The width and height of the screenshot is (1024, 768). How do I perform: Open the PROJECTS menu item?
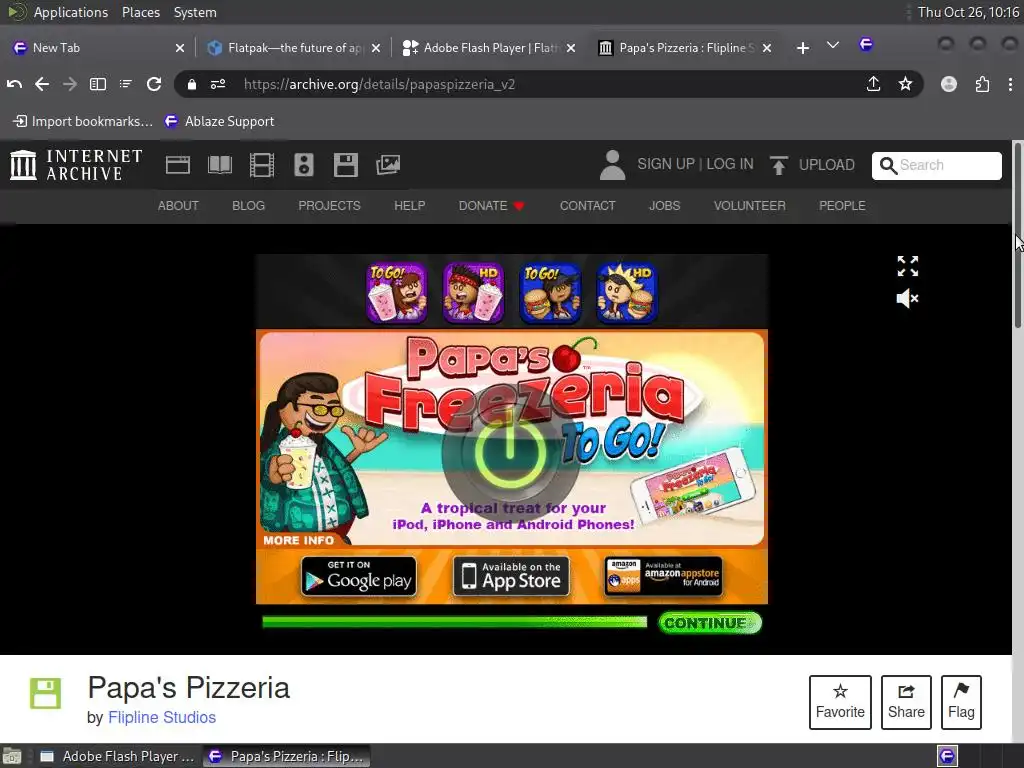[x=329, y=206]
